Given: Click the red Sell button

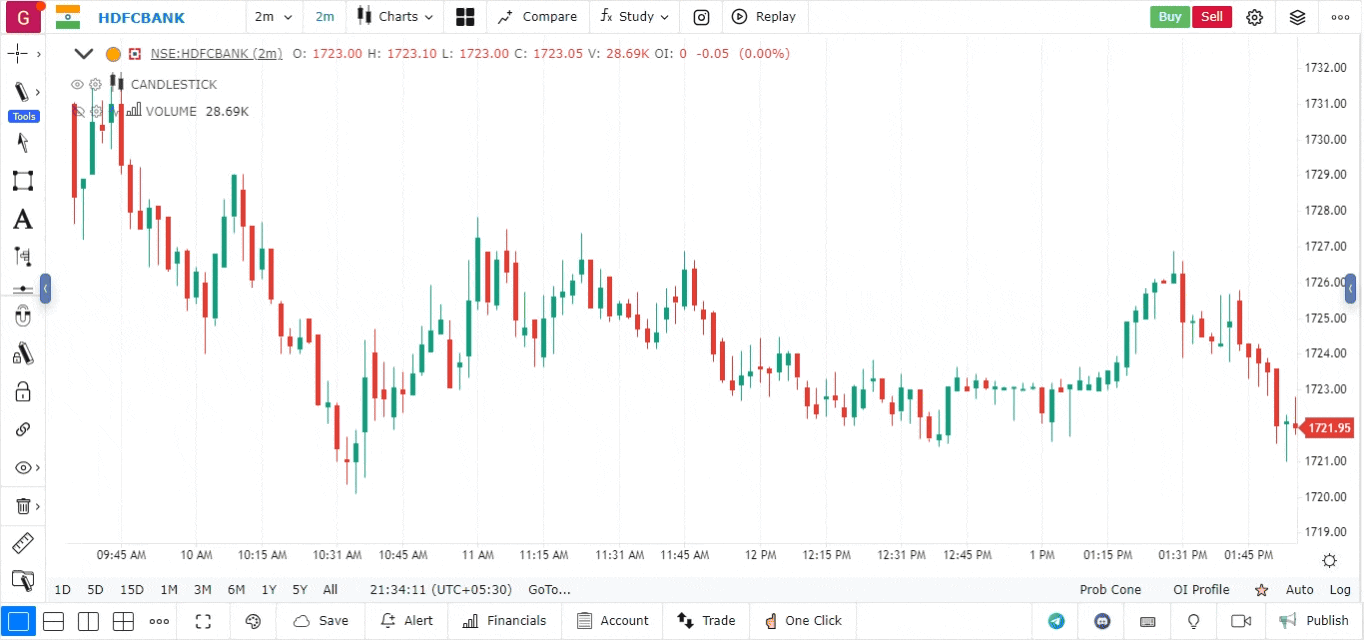Looking at the screenshot, I should point(1212,17).
